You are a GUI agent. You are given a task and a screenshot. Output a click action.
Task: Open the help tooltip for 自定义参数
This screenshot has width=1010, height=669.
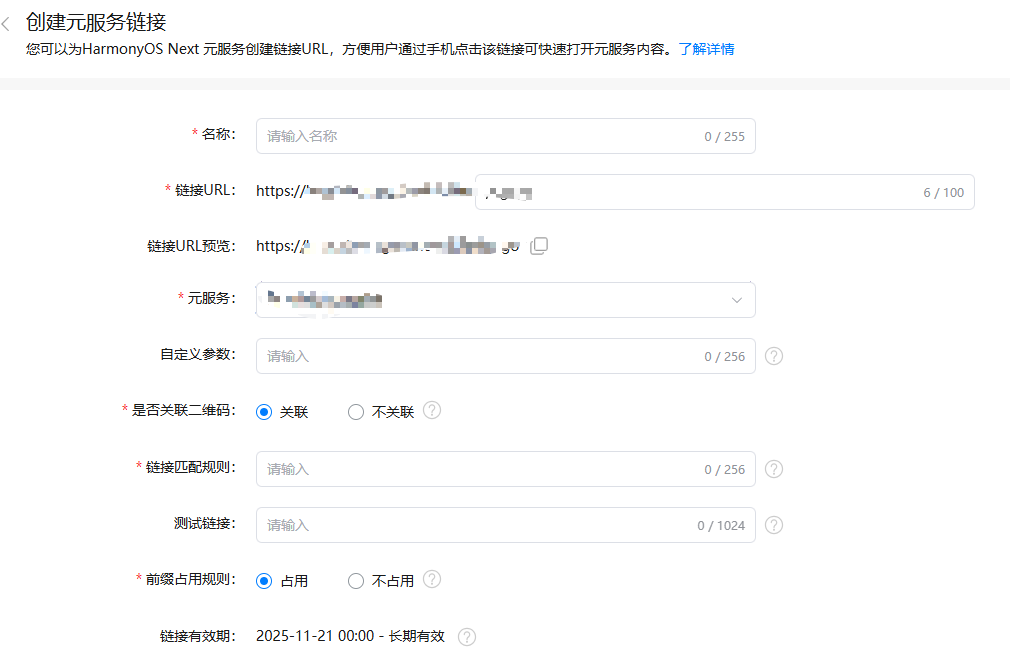[773, 355]
